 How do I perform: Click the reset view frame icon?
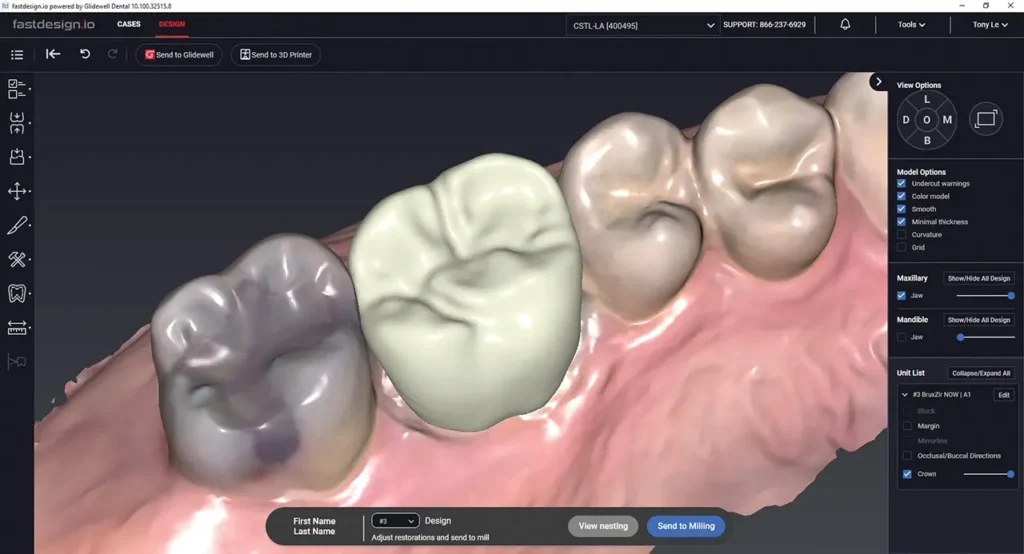pos(985,119)
